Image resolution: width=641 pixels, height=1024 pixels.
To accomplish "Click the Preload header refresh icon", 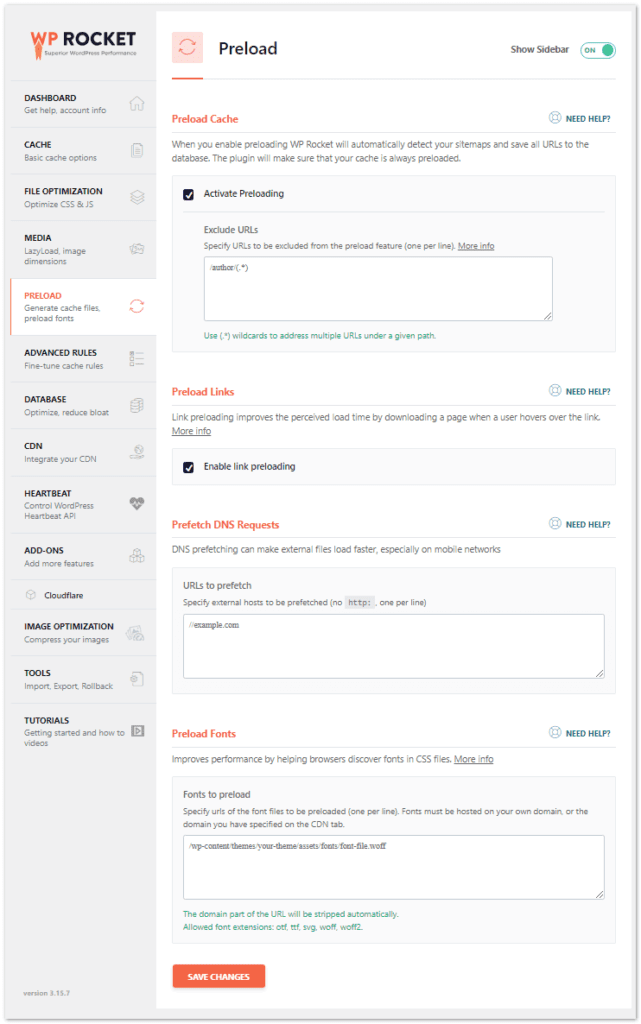I will click(187, 47).
